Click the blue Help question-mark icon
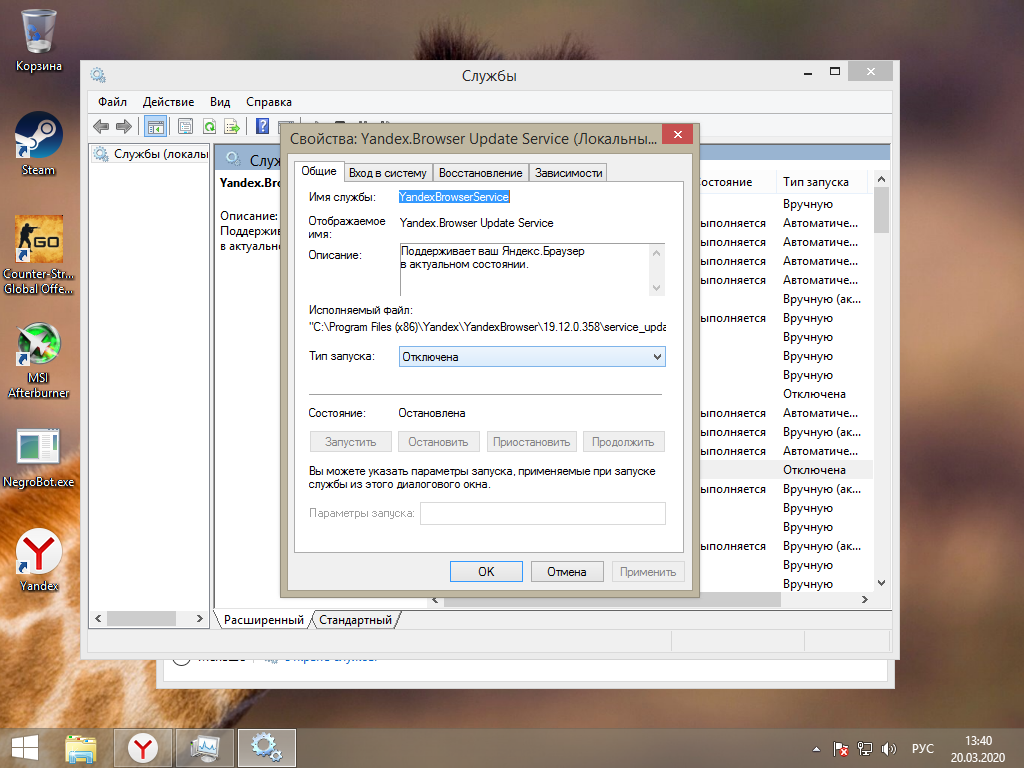This screenshot has height=768, width=1024. coord(263,126)
